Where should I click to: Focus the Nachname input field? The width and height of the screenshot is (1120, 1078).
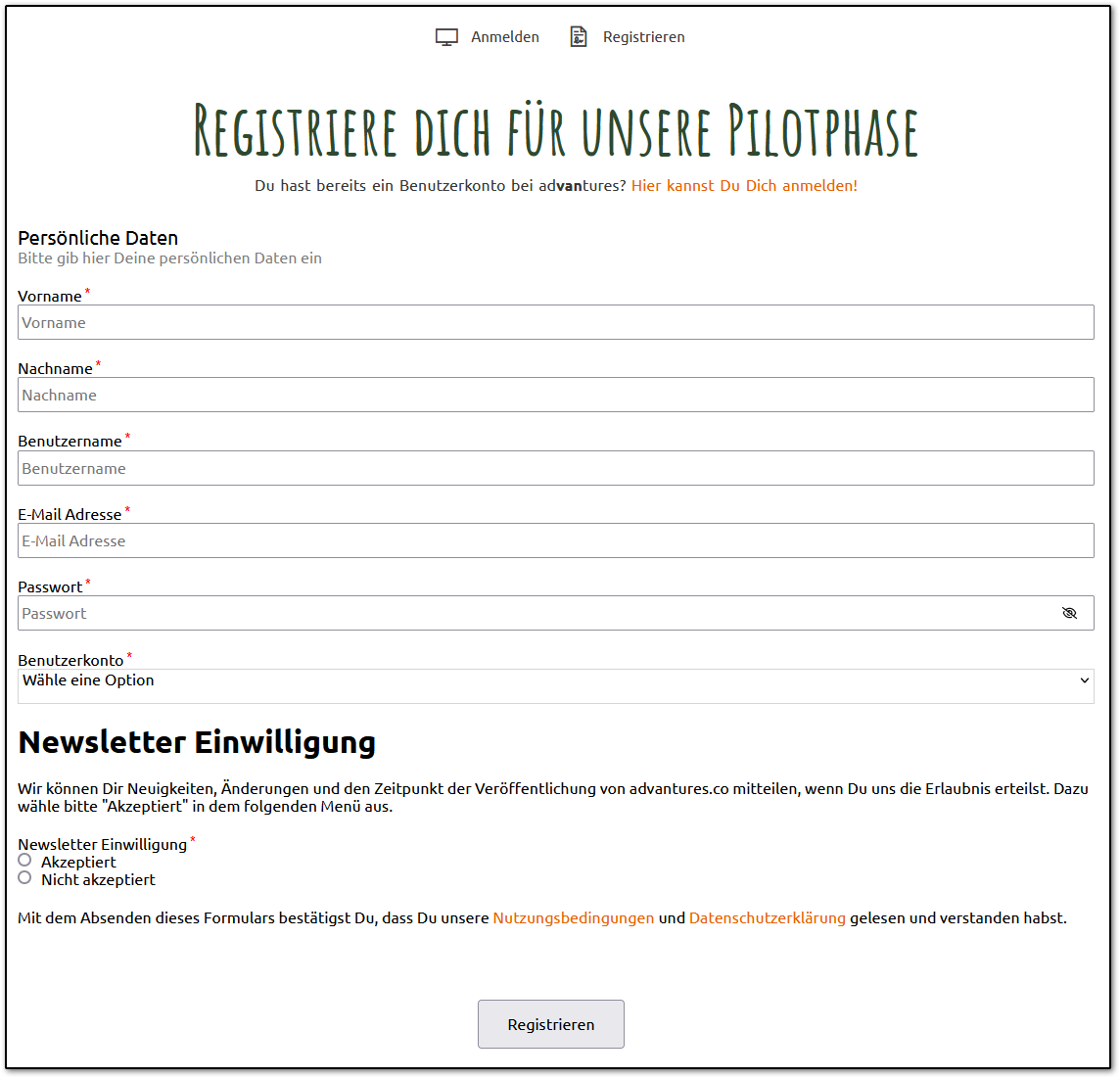point(556,395)
